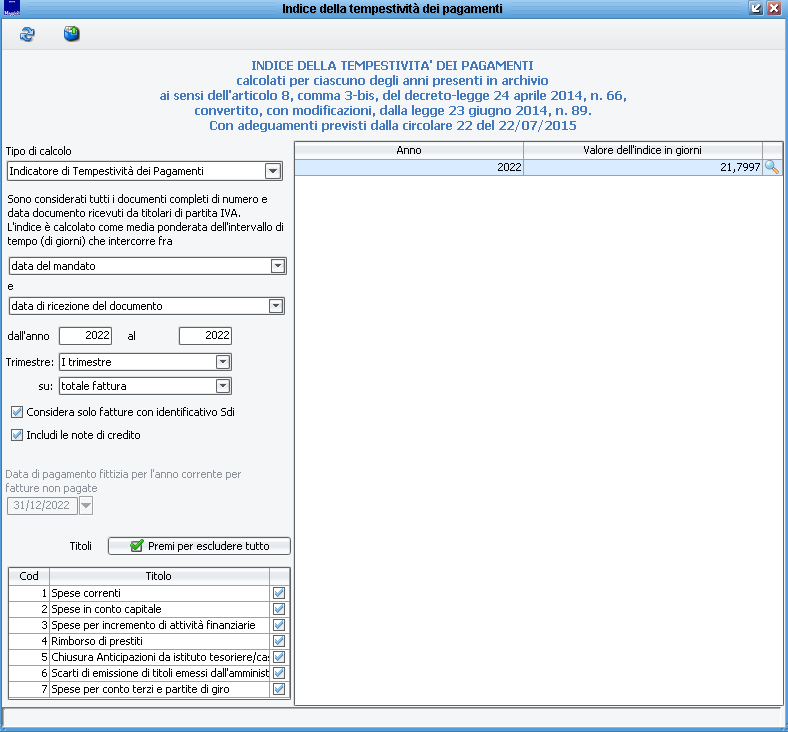
Task: Uncheck 'Includi le note di credito'
Action: 17,435
